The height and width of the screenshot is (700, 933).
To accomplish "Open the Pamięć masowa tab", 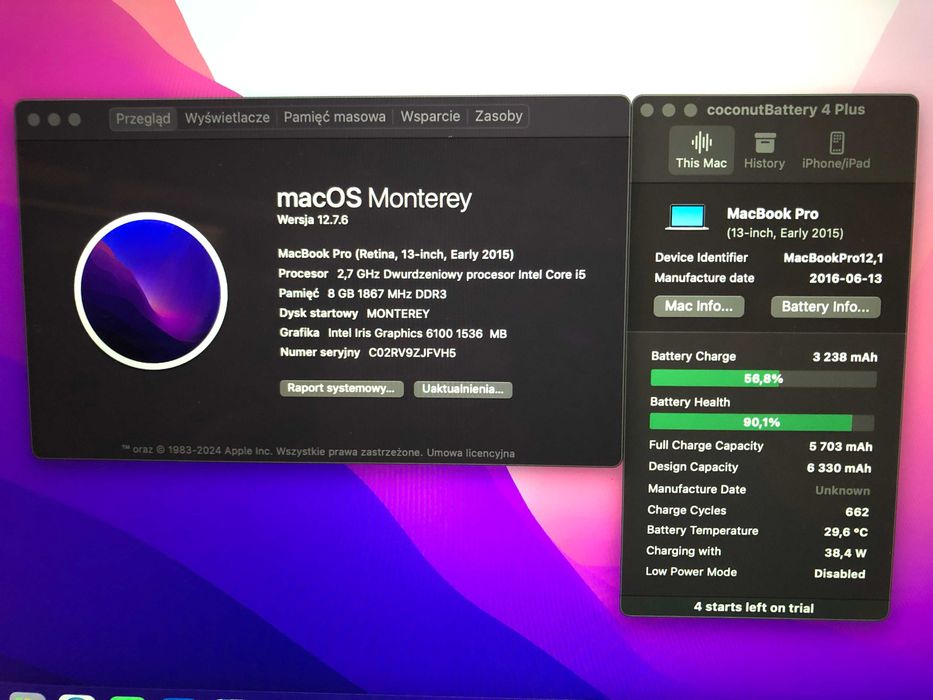I will (334, 117).
